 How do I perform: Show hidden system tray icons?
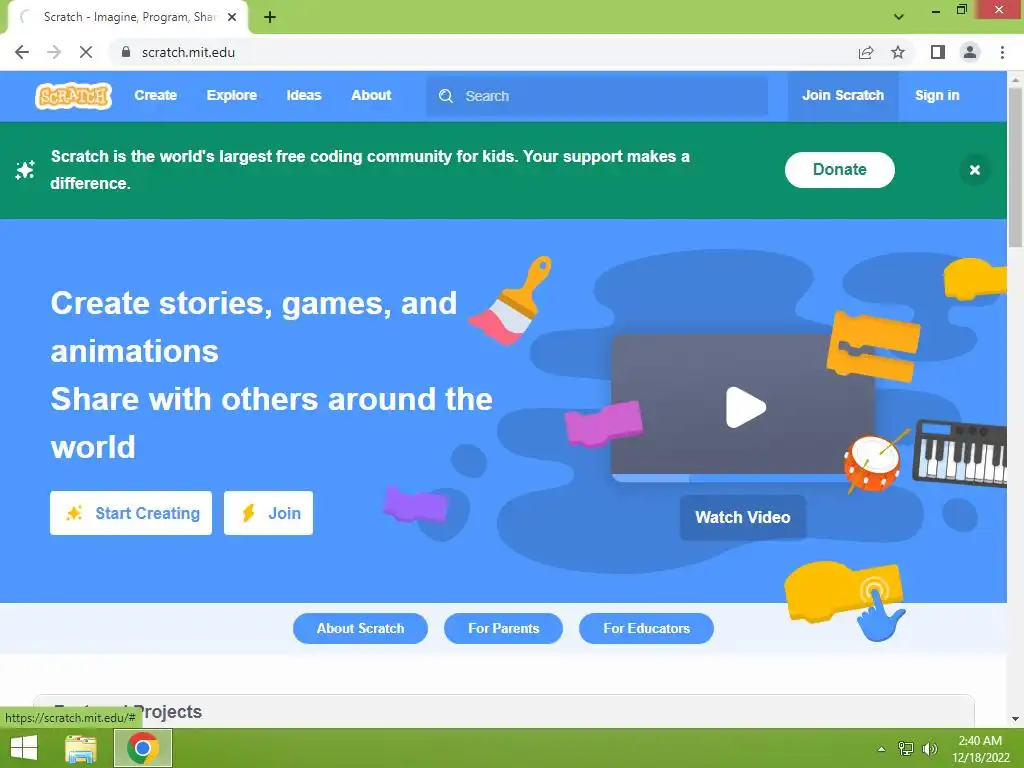pos(881,749)
